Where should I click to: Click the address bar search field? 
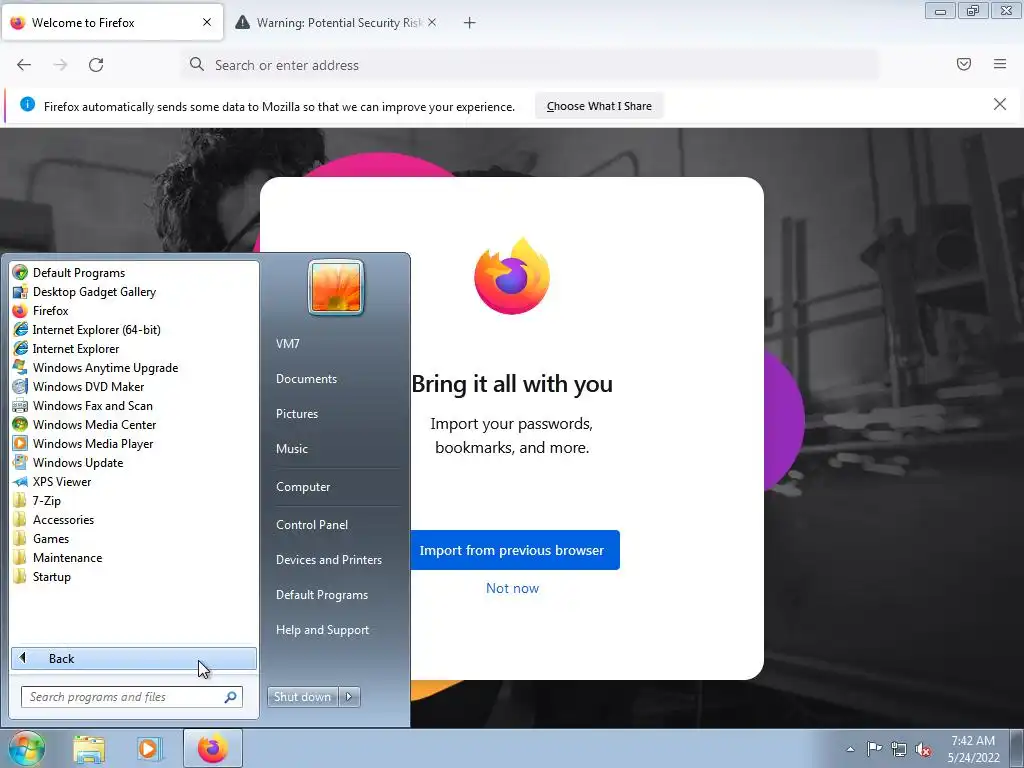[529, 65]
